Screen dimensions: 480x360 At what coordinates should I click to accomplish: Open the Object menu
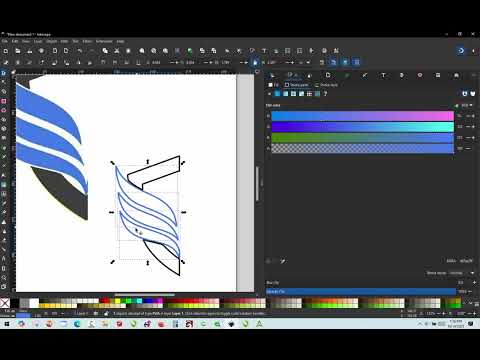coord(51,41)
